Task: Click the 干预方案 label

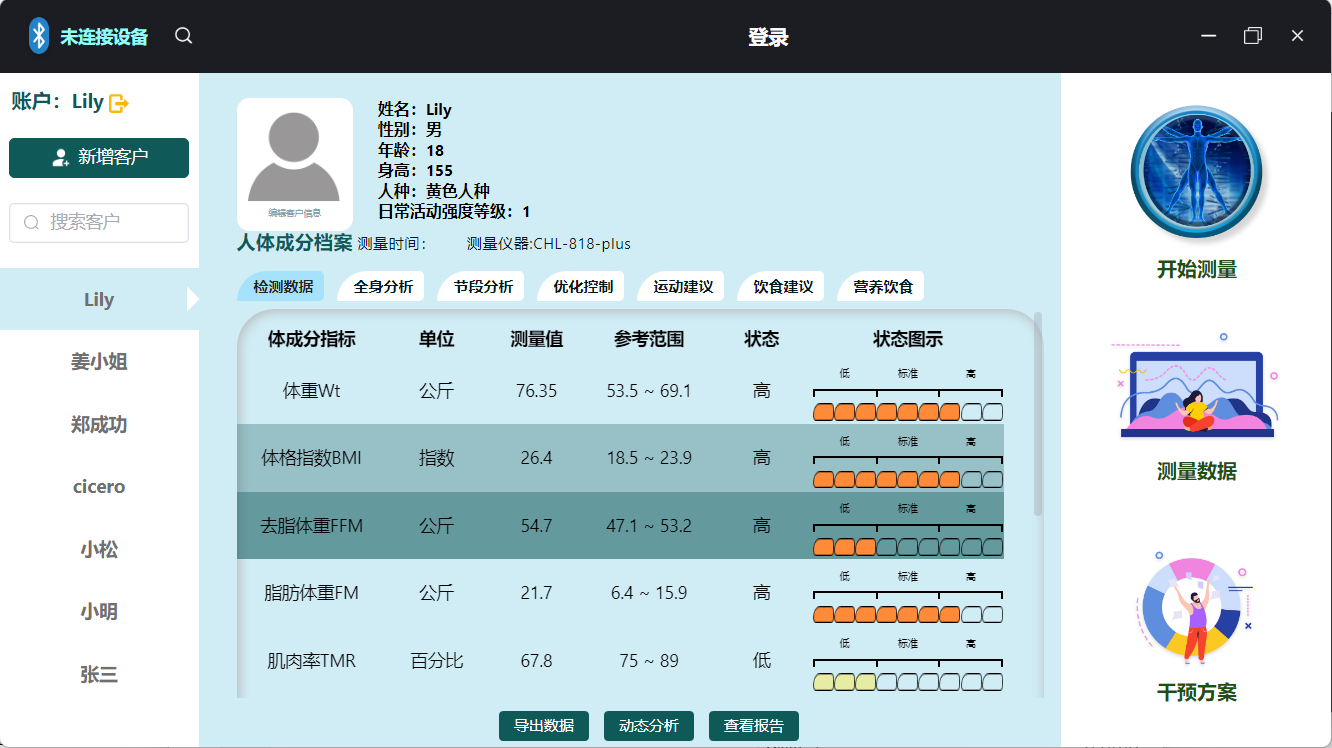Action: [x=1197, y=693]
